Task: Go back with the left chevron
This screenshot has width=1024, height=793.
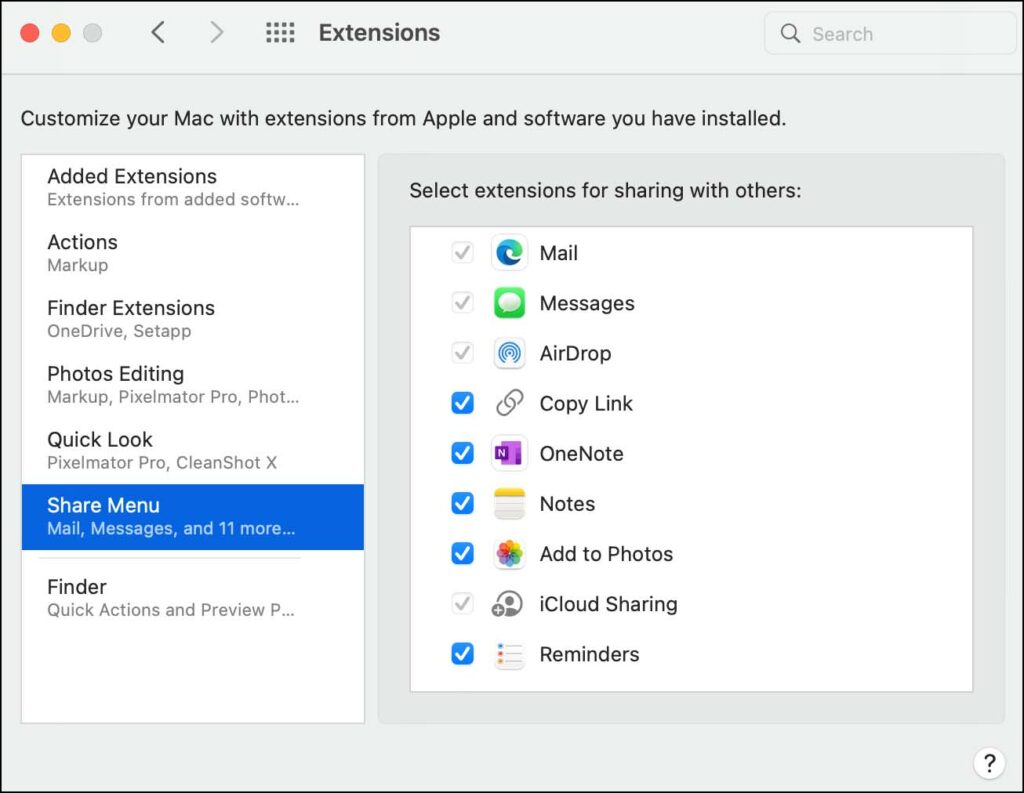Action: click(x=158, y=33)
